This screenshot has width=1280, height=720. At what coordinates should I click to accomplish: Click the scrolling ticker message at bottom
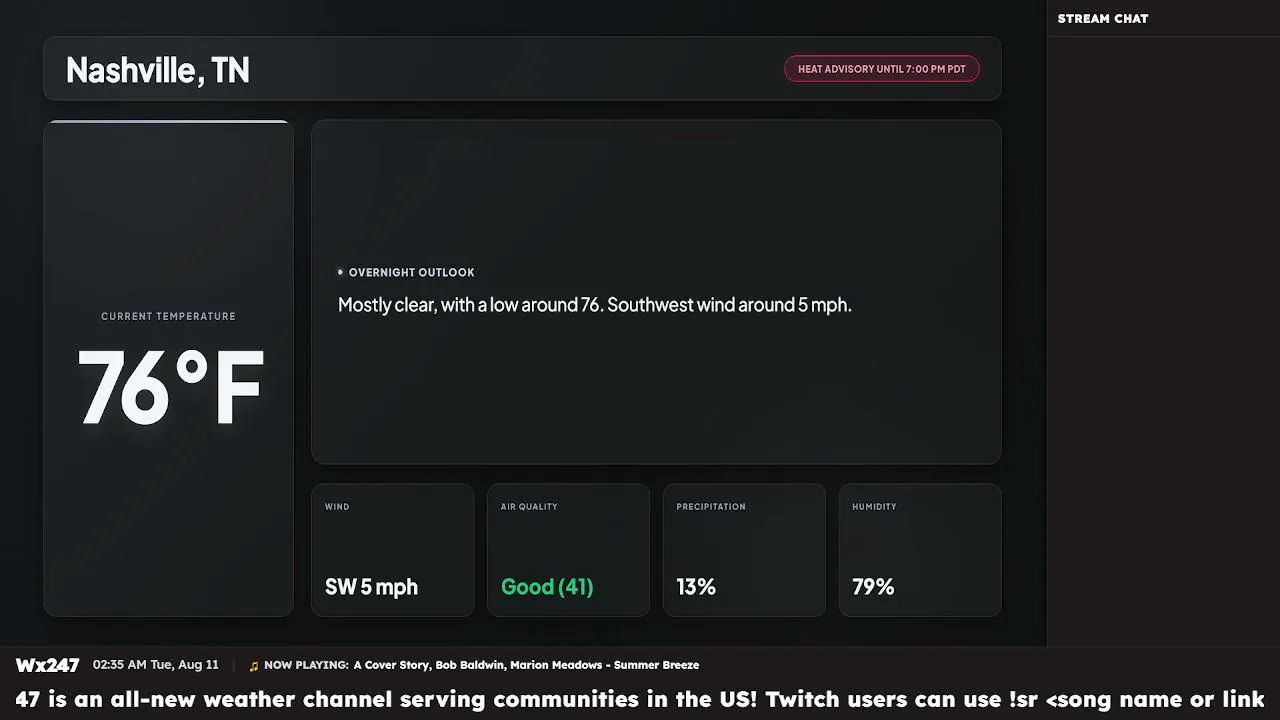(x=640, y=699)
